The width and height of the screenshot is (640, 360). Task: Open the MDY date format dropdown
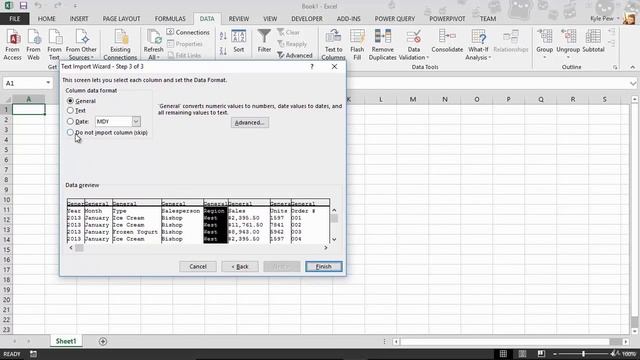(136, 121)
